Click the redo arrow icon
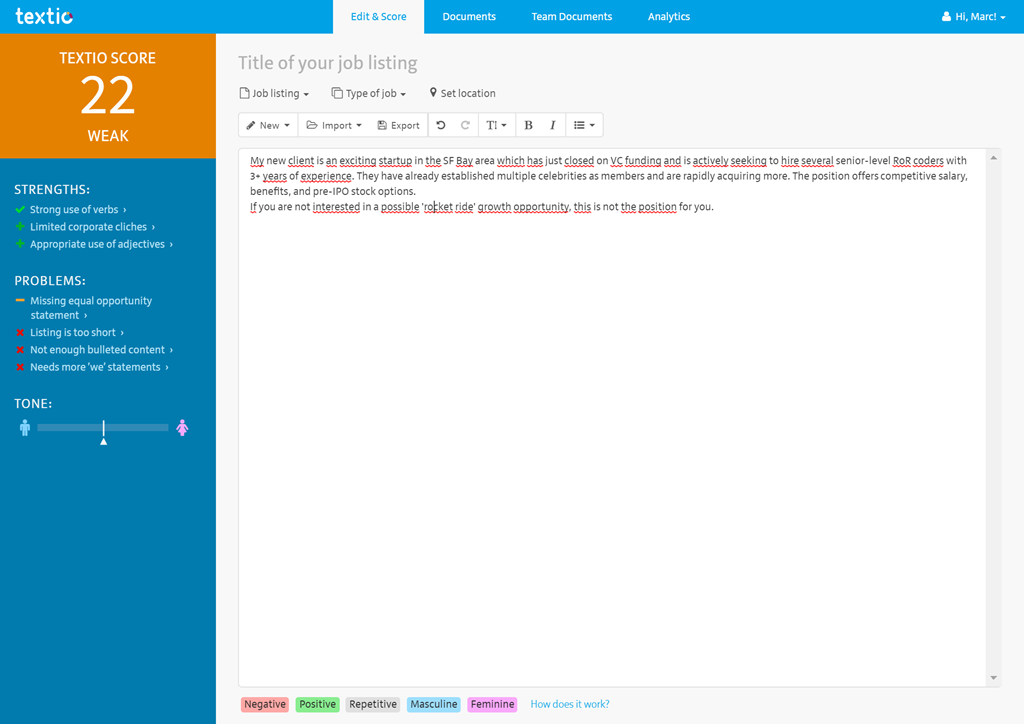Image resolution: width=1024 pixels, height=724 pixels. pyautogui.click(x=465, y=125)
